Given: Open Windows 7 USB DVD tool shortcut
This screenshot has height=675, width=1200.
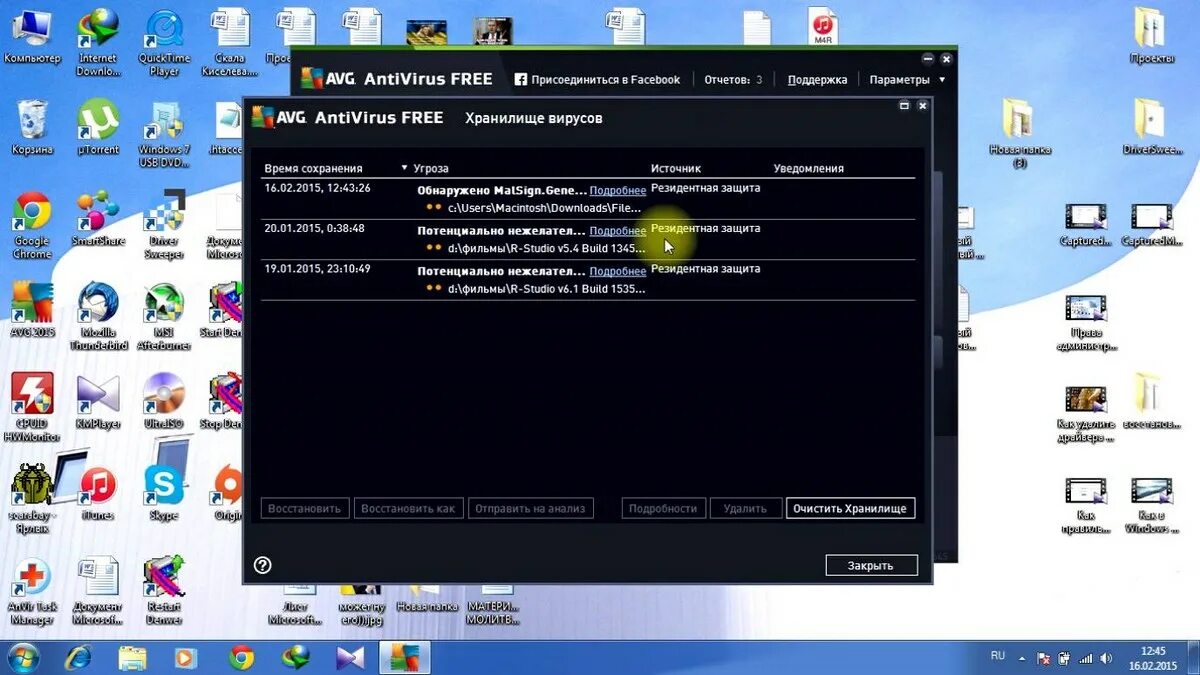Looking at the screenshot, I should tap(164, 133).
